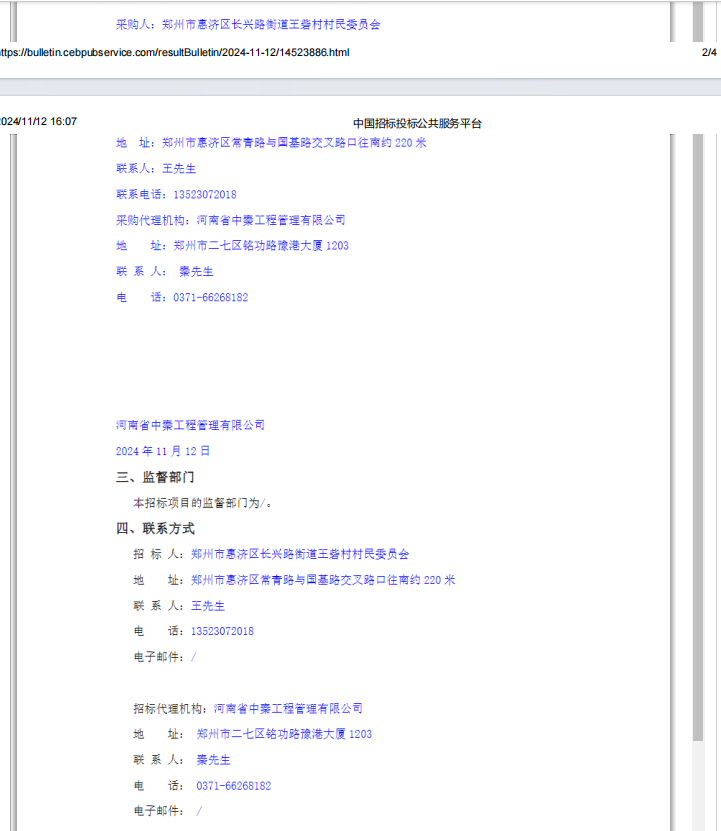The height and width of the screenshot is (831, 721).
Task: Click the 中国招标投标公共服务平台 page header title
Action: pos(417,124)
